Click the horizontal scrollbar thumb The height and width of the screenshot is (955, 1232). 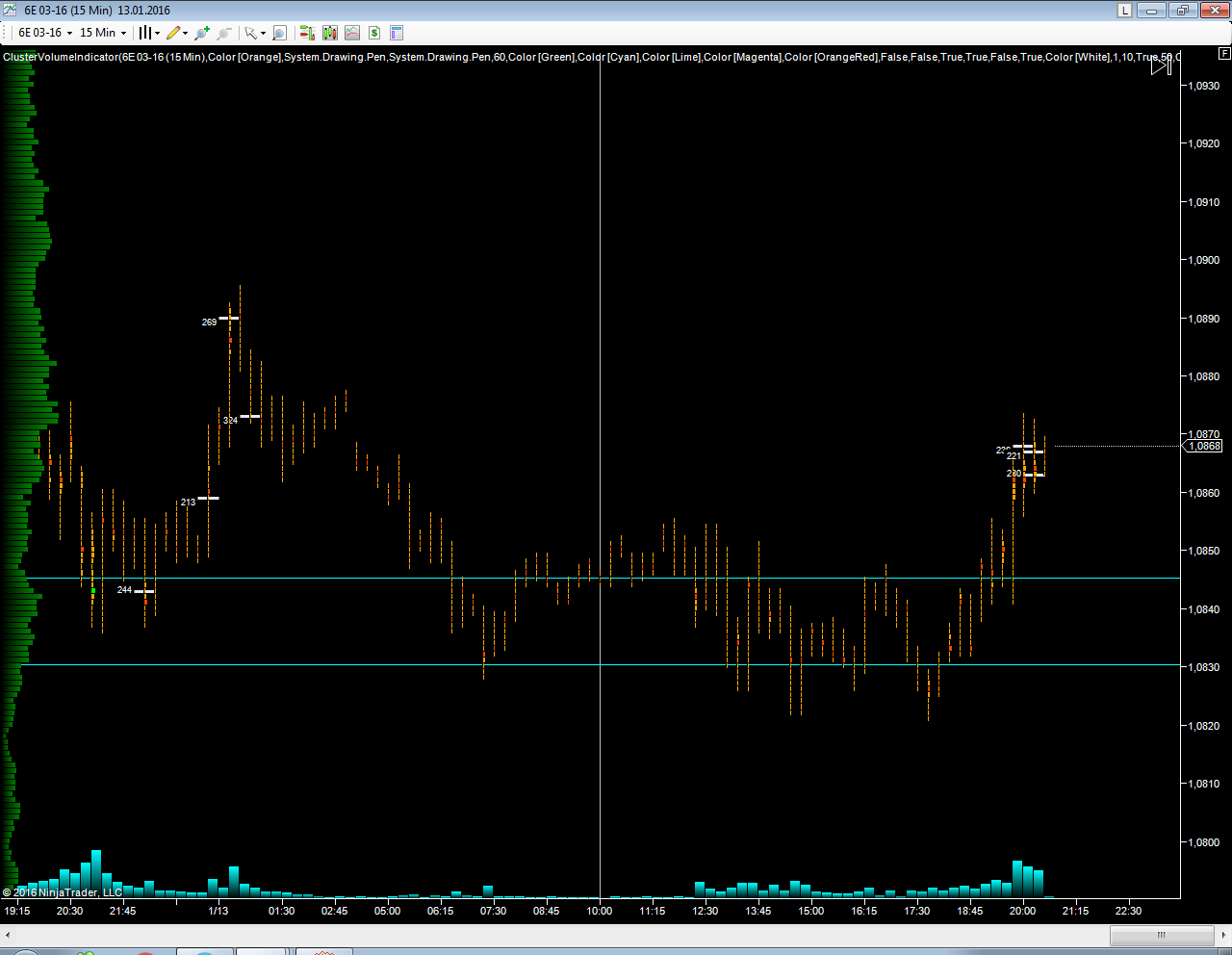pyautogui.click(x=1162, y=935)
